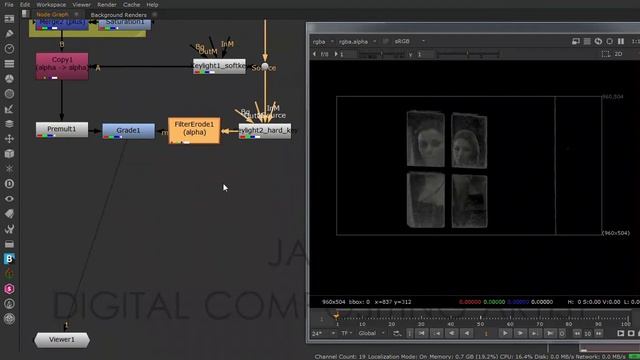640x360 pixels.
Task: Open the Draw nodes toolbar menu
Action: coord(9,33)
